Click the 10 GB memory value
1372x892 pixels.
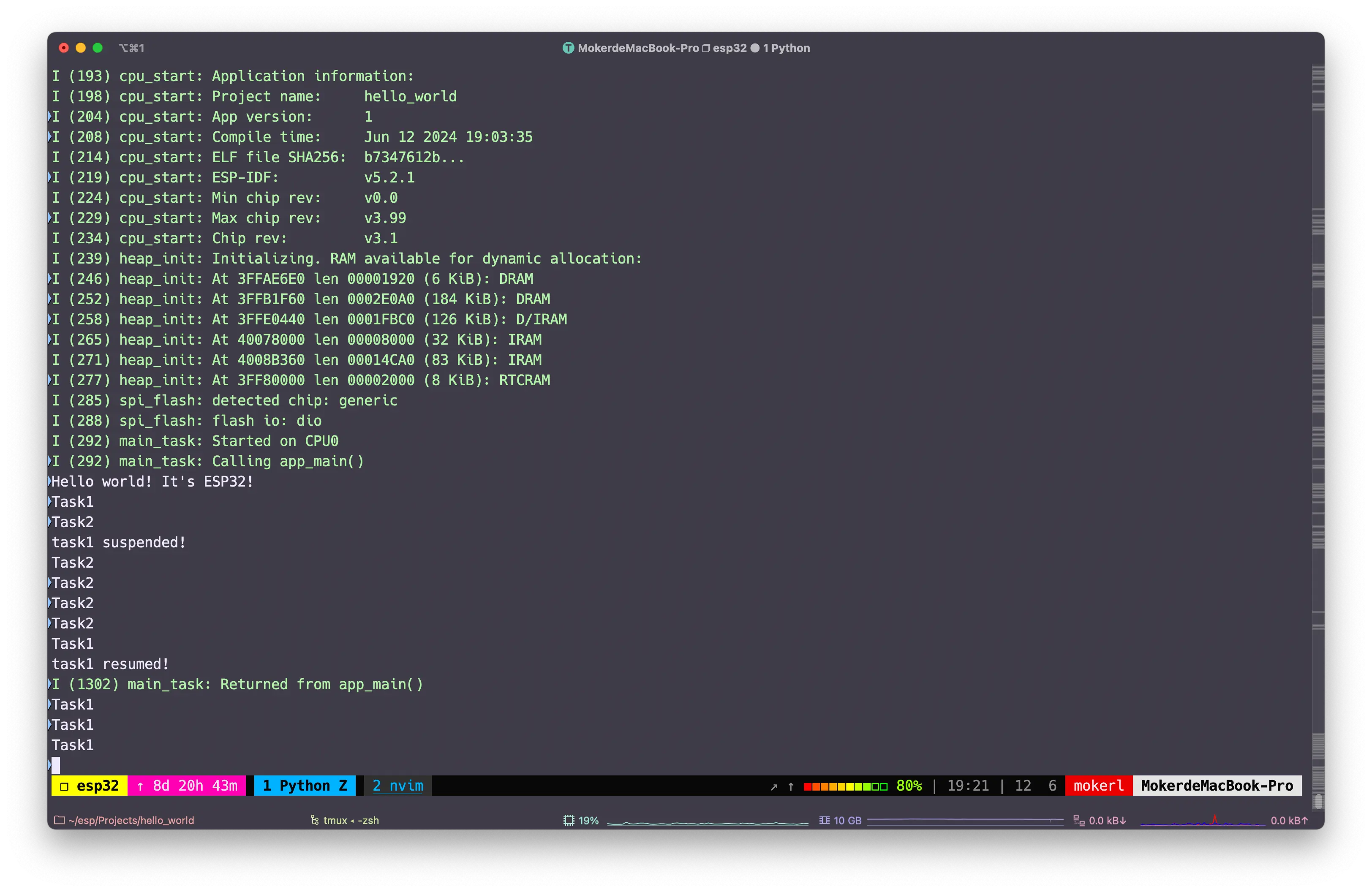click(x=847, y=820)
